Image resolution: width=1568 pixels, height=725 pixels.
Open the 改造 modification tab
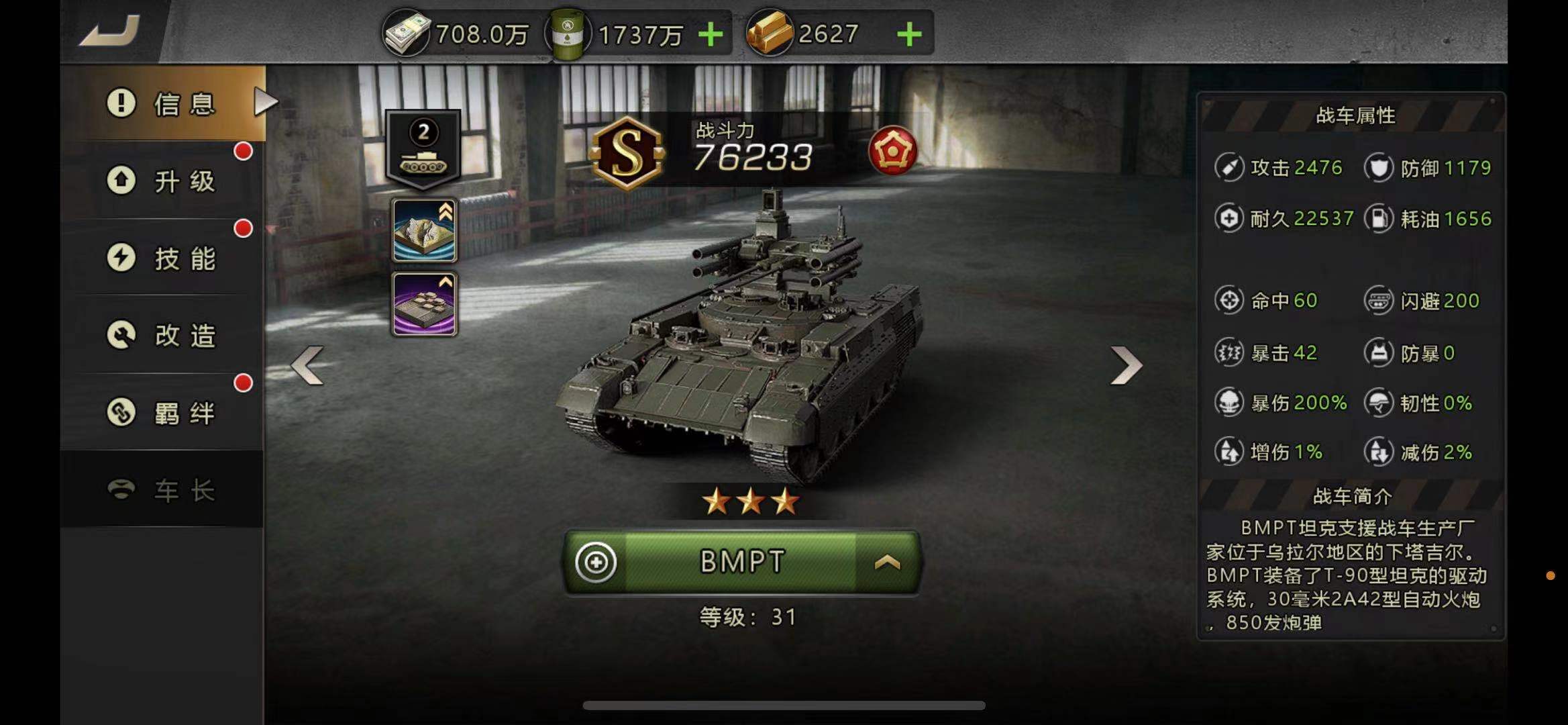162,335
